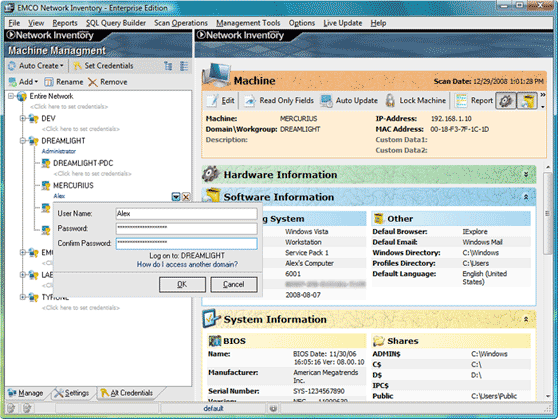558x419 pixels.
Task: Click the Lock Machine button
Action: point(416,101)
